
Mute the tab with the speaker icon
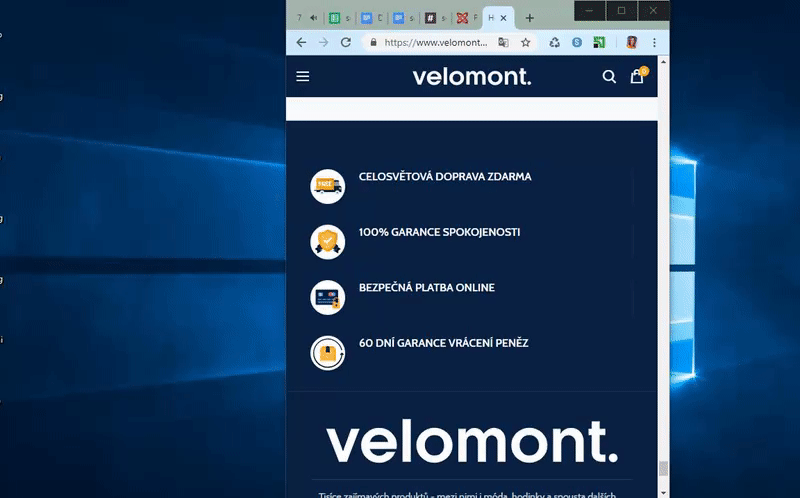click(x=313, y=18)
